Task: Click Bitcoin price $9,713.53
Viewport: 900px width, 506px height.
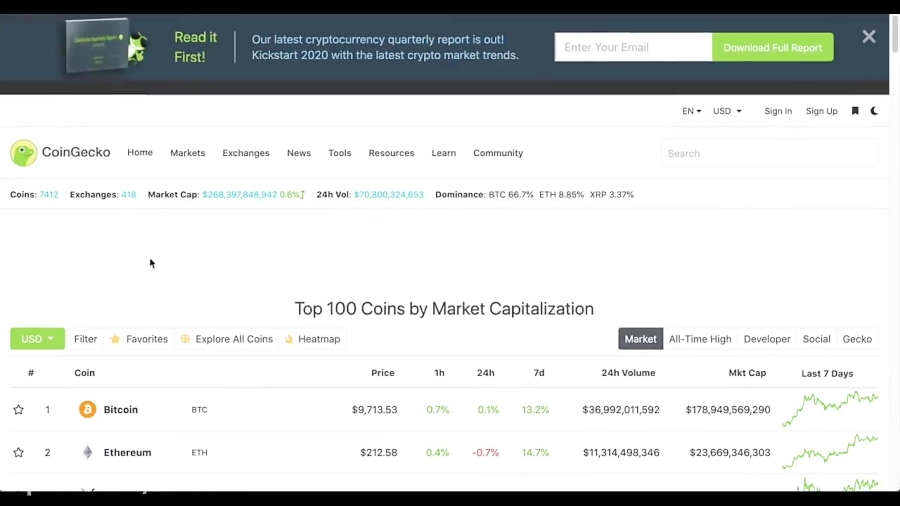Action: 374,410
